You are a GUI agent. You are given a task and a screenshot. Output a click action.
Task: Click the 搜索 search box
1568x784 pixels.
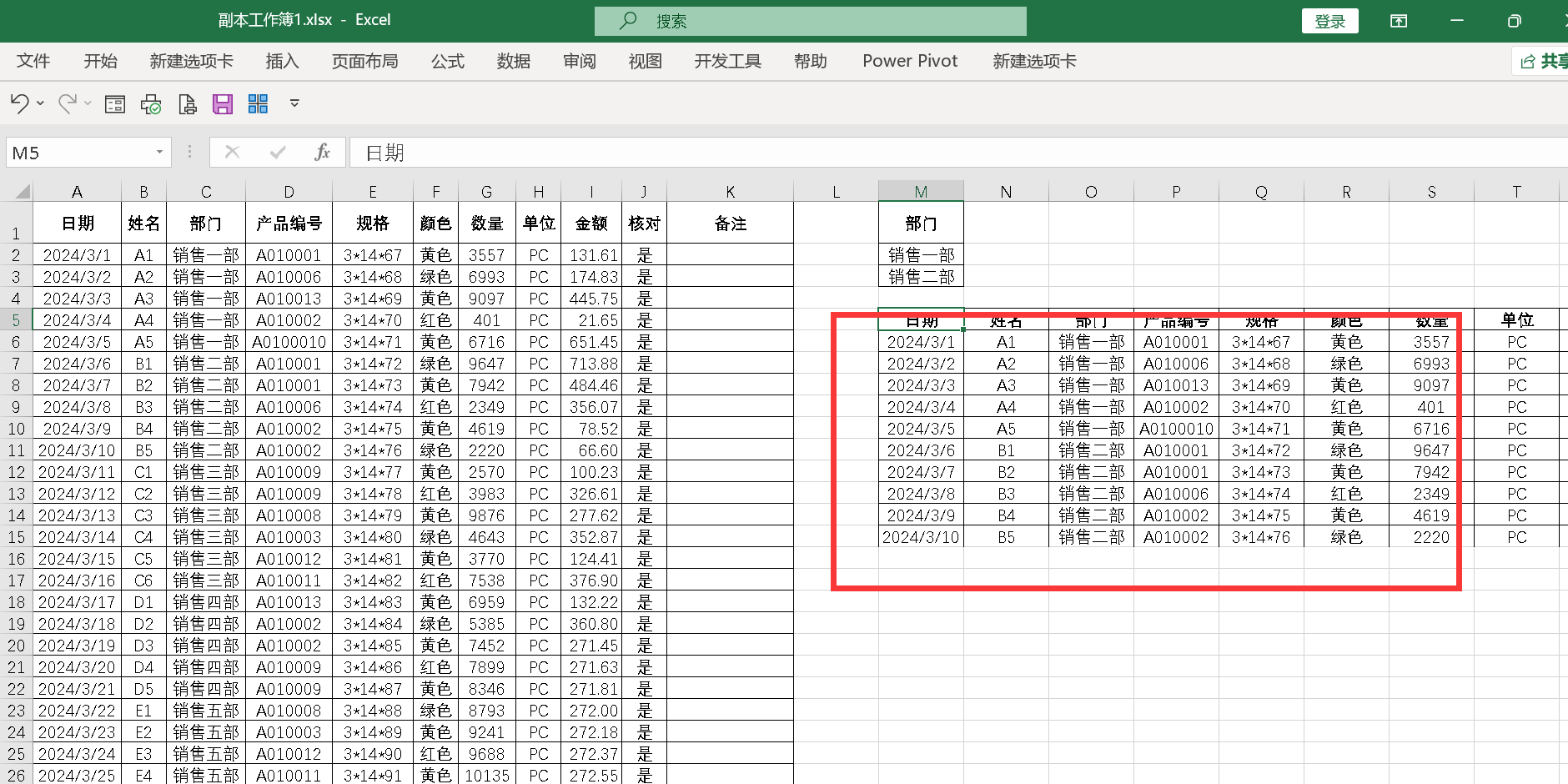click(810, 21)
